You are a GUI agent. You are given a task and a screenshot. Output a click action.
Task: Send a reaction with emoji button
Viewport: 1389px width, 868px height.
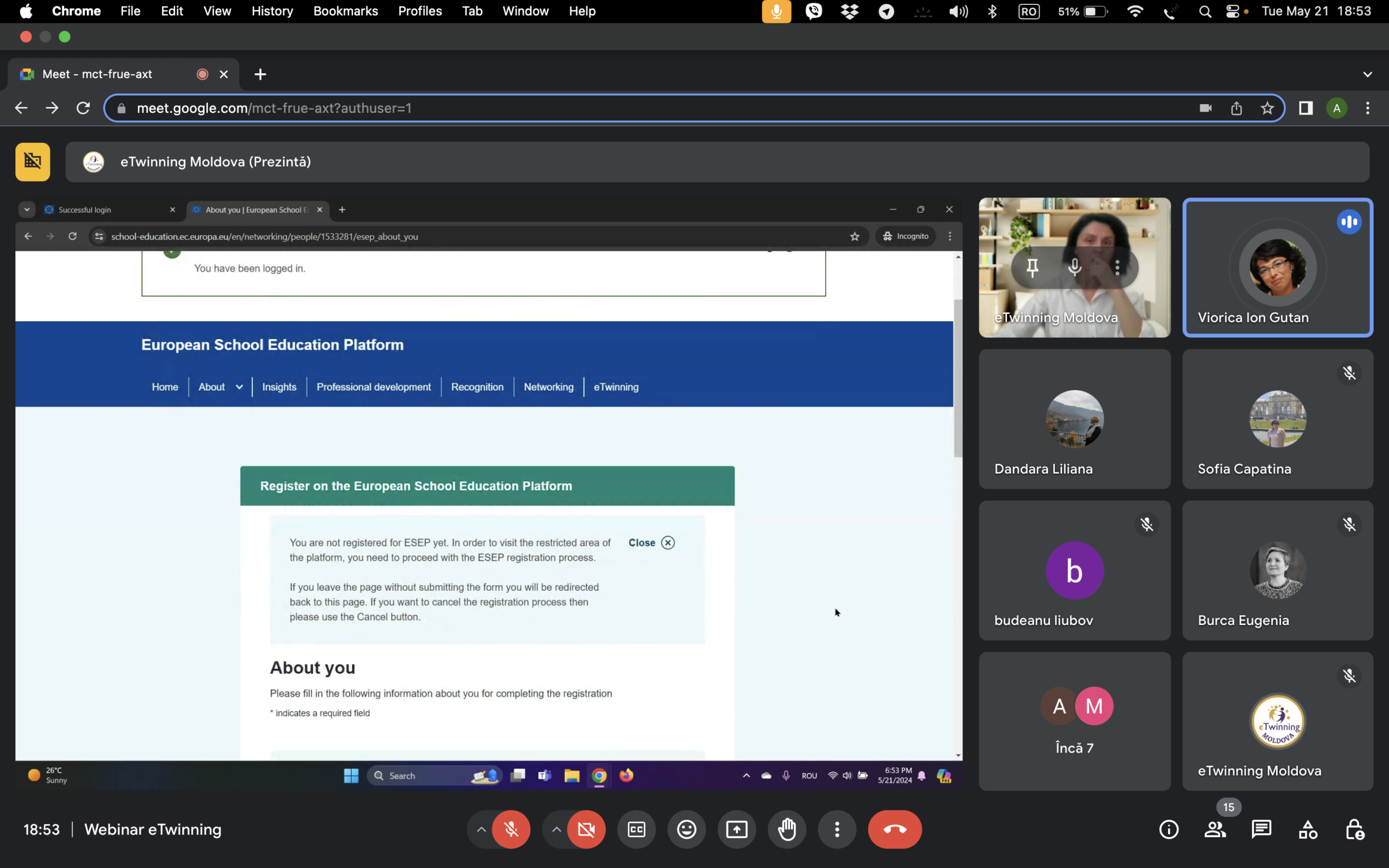click(686, 829)
